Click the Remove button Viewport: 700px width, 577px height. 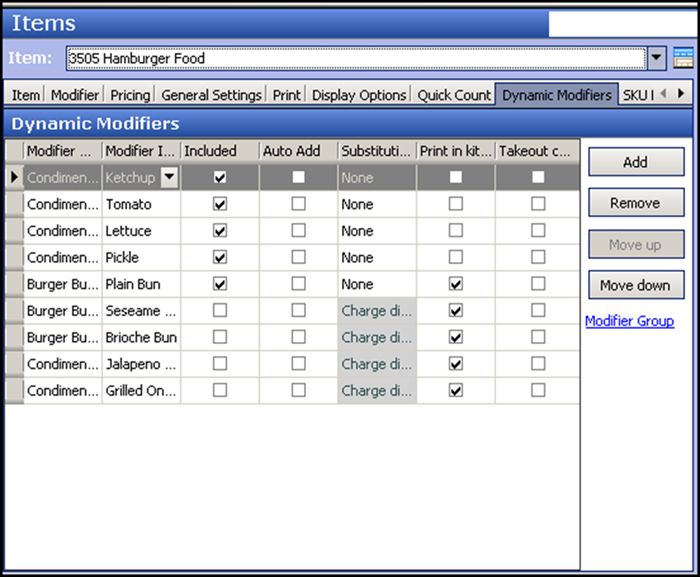click(x=636, y=203)
